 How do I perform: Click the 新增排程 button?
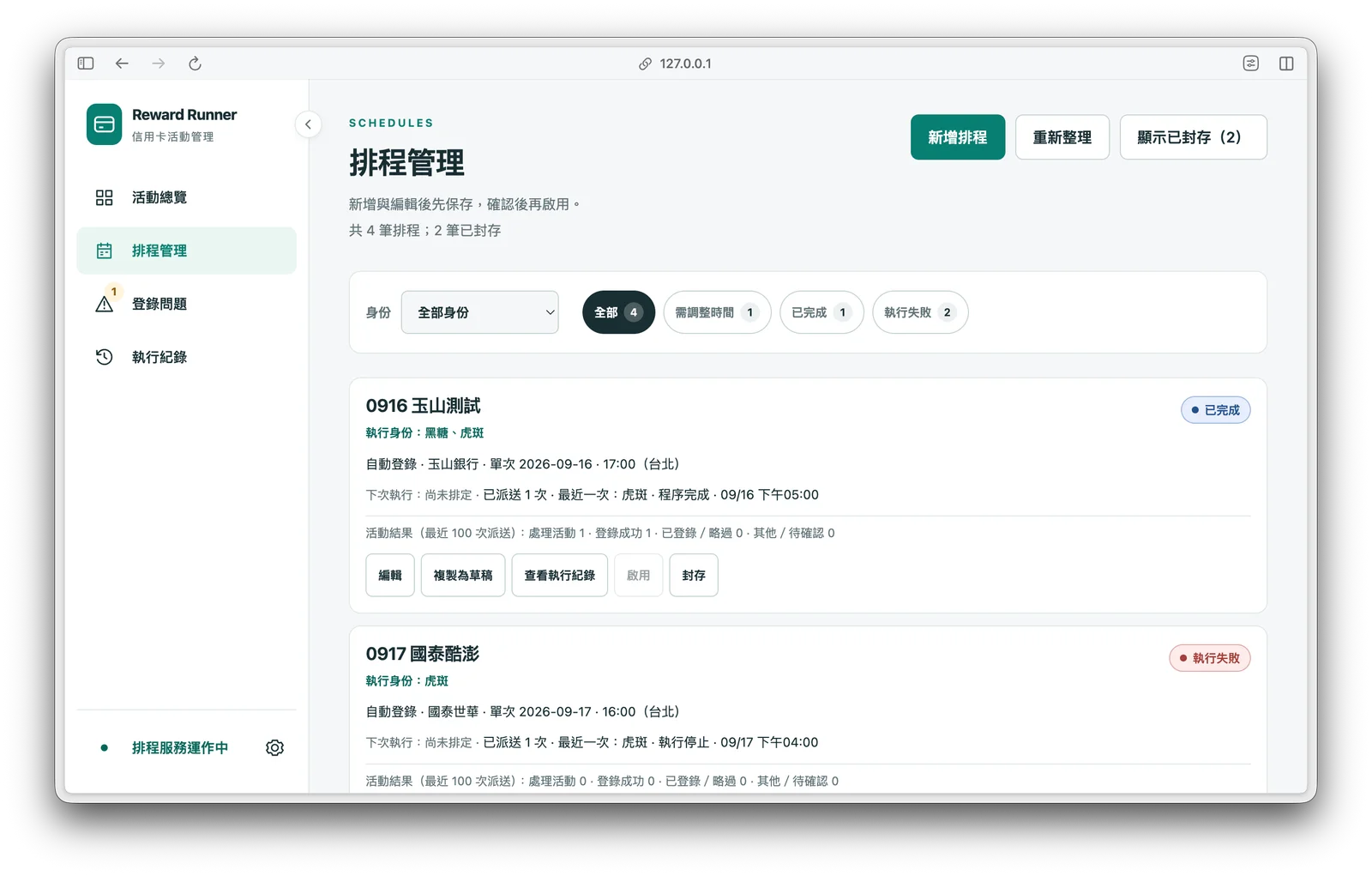[958, 137]
